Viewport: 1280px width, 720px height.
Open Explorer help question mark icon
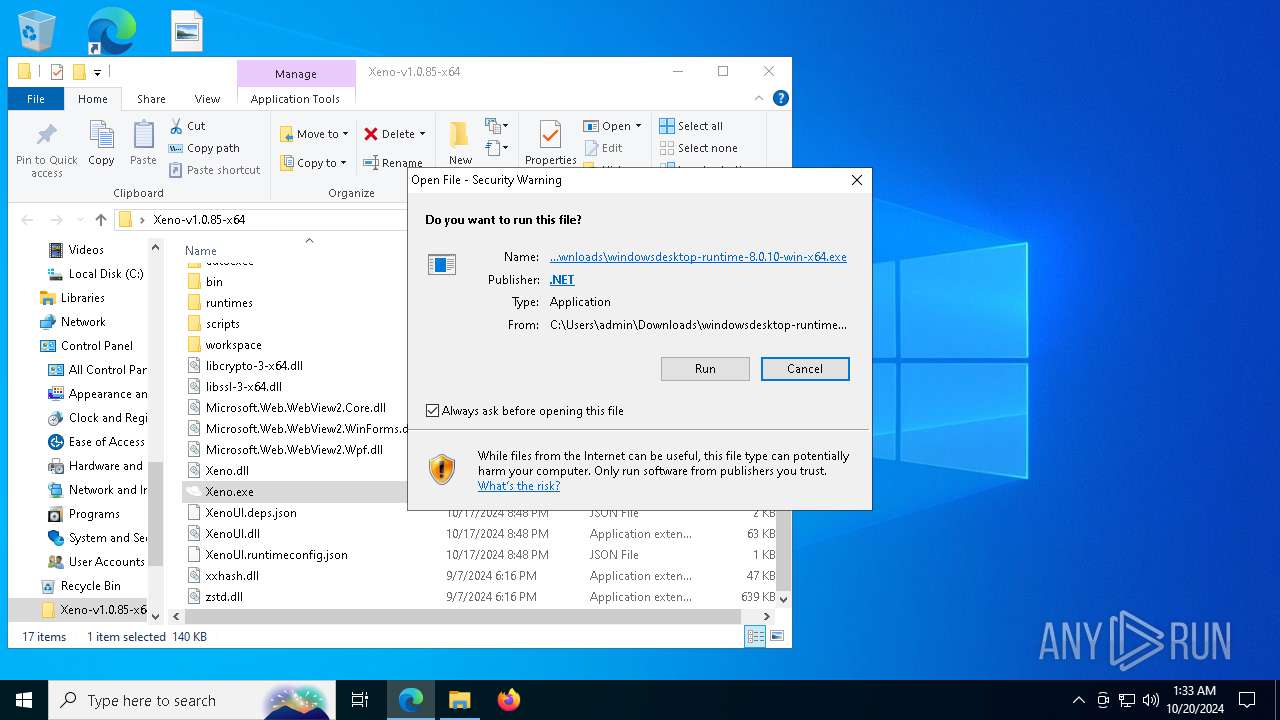[781, 98]
